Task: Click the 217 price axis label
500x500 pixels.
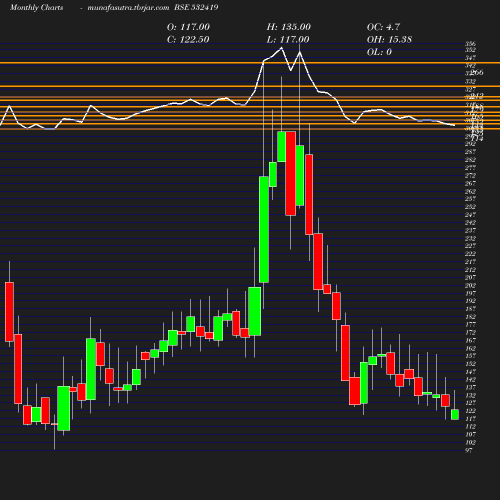Action: click(x=470, y=262)
